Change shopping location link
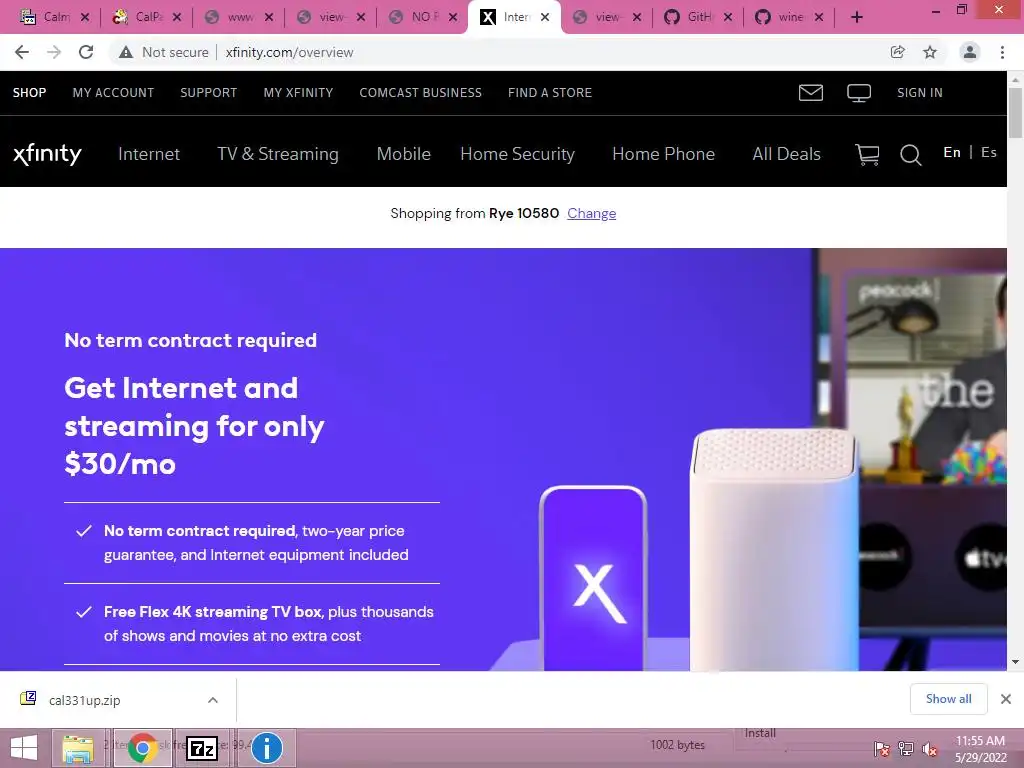Screen dimensions: 1024x768 tap(592, 214)
